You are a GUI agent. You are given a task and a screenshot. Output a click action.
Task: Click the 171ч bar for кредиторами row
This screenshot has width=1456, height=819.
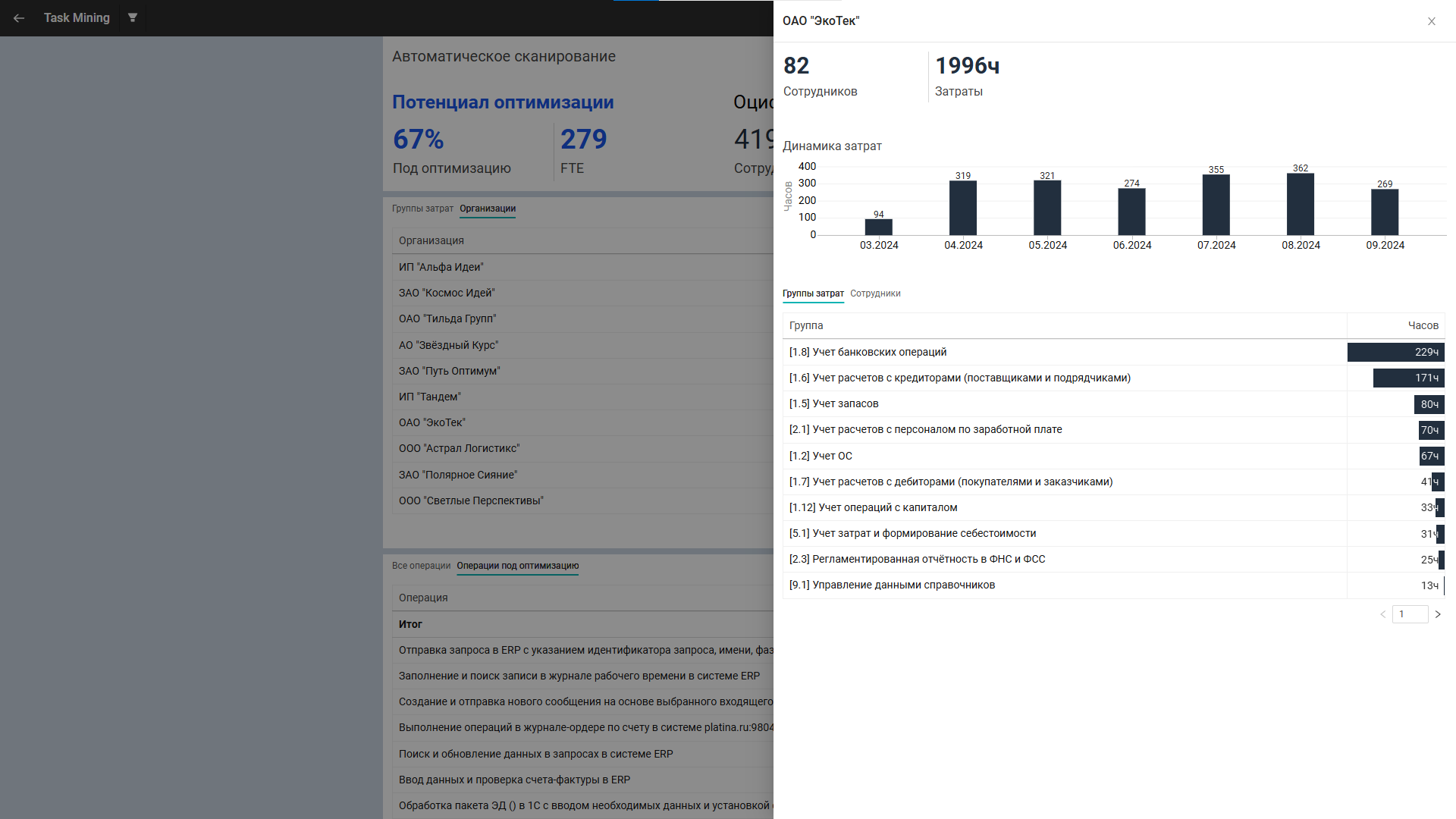tap(1407, 378)
